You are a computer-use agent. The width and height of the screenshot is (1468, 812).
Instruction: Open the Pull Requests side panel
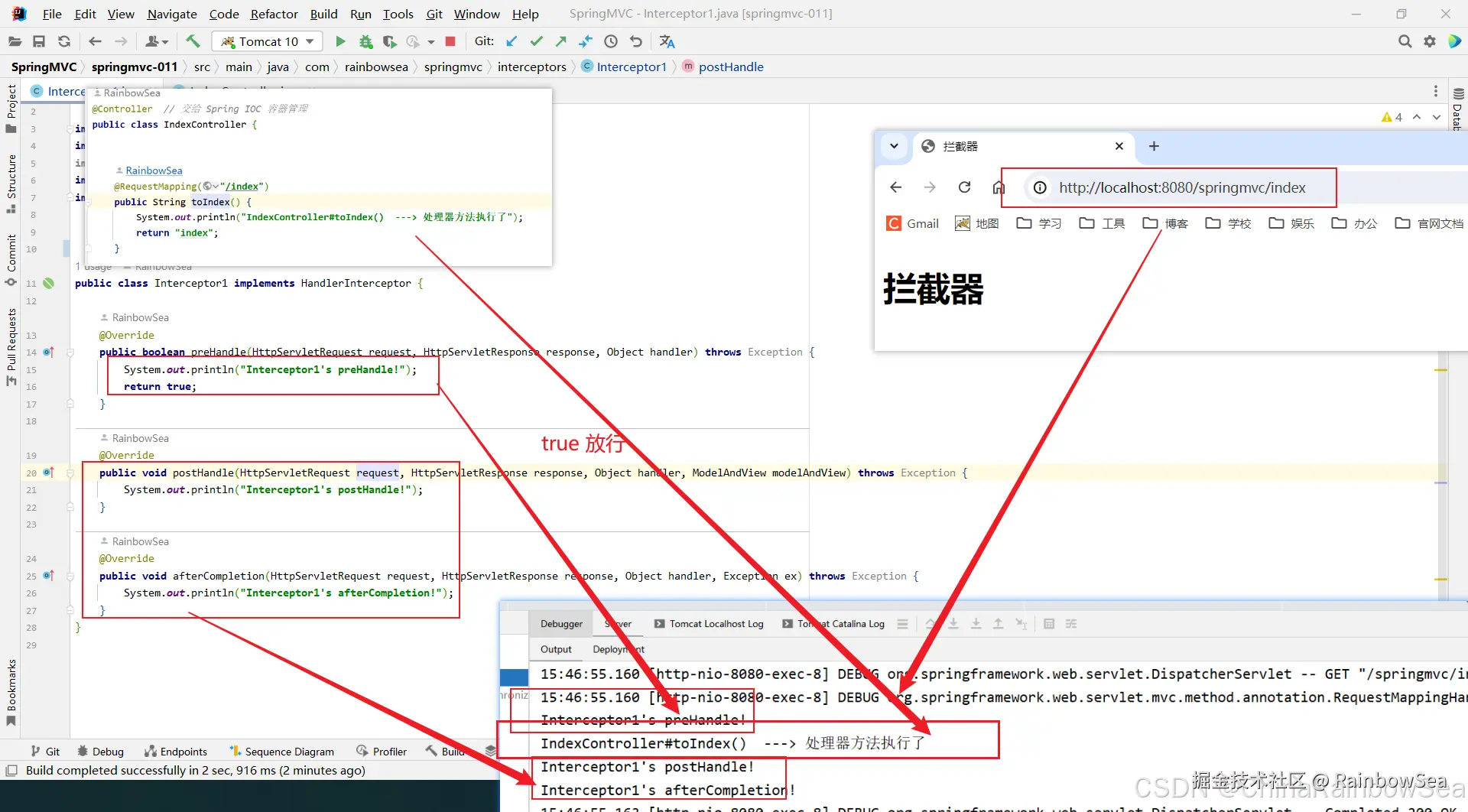[x=11, y=346]
